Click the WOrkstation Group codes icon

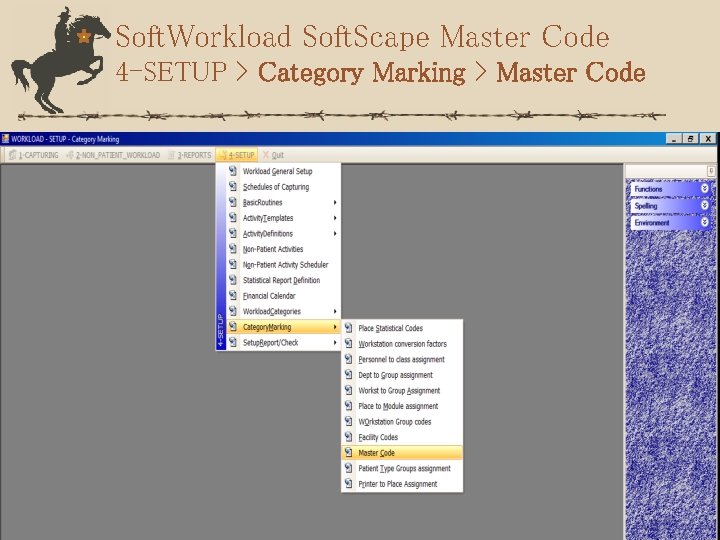[349, 422]
